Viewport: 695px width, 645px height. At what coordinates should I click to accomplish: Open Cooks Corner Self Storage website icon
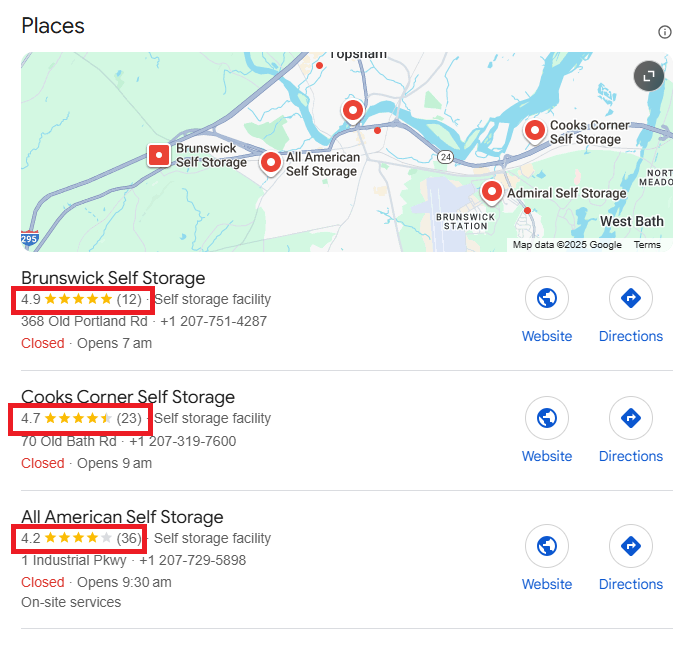coord(547,418)
